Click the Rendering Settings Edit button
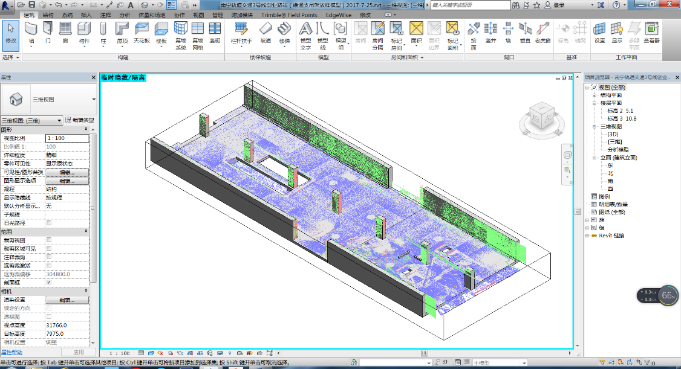 67,300
